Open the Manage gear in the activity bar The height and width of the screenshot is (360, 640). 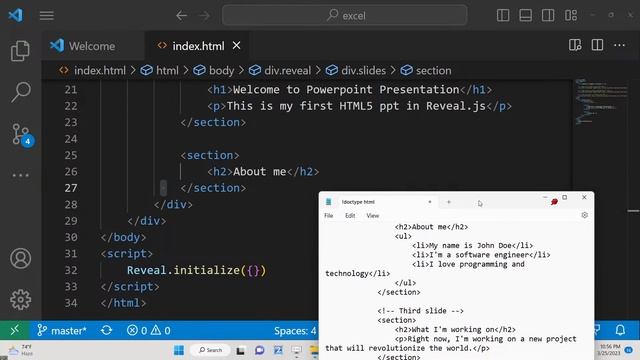click(x=20, y=300)
